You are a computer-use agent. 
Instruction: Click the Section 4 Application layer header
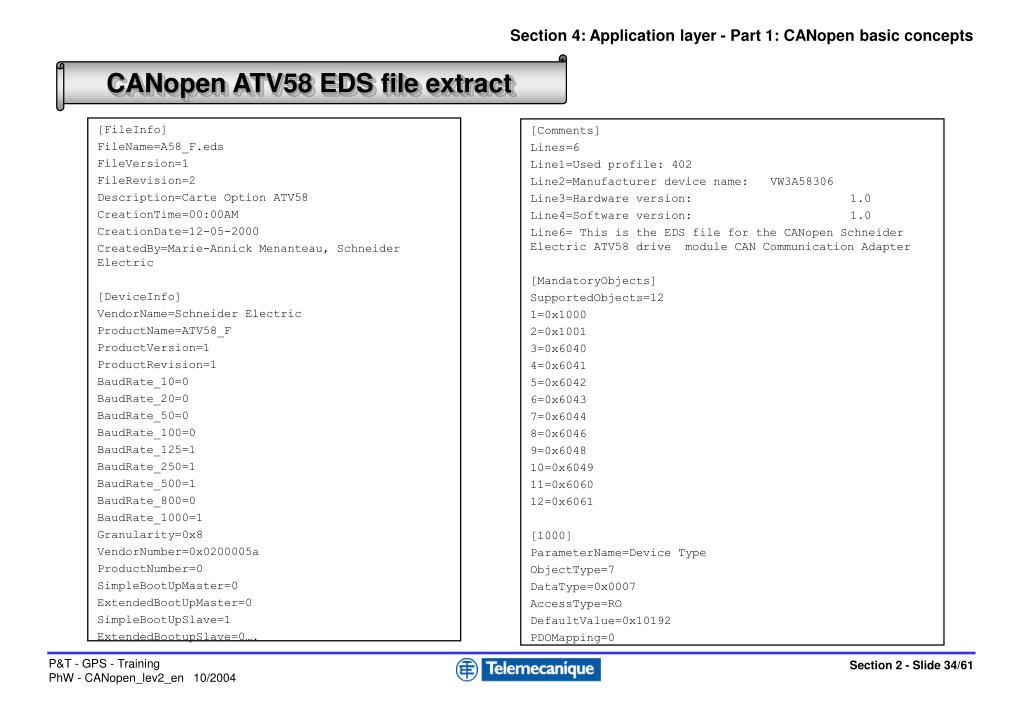click(741, 36)
